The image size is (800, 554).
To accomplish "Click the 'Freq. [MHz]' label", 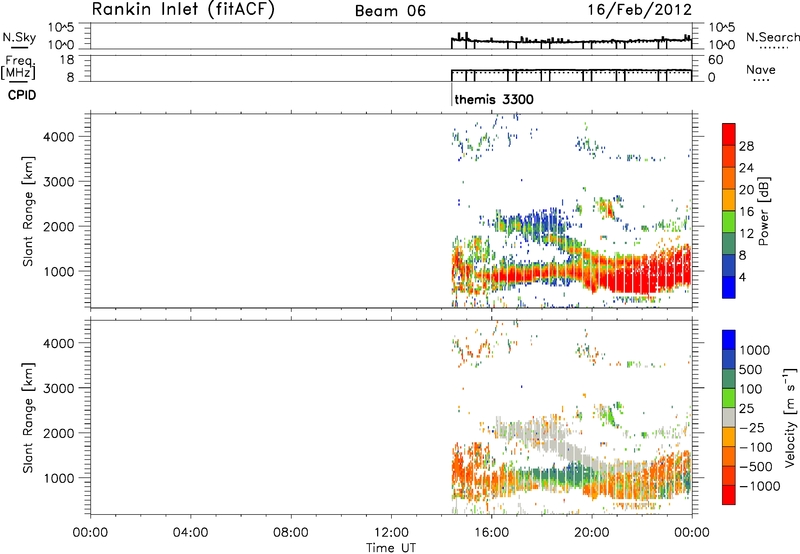I will pos(19,67).
